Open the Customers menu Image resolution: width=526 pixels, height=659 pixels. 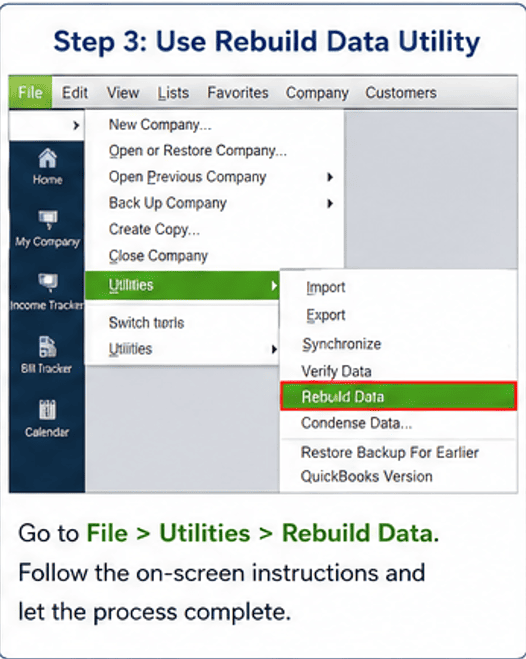point(401,92)
